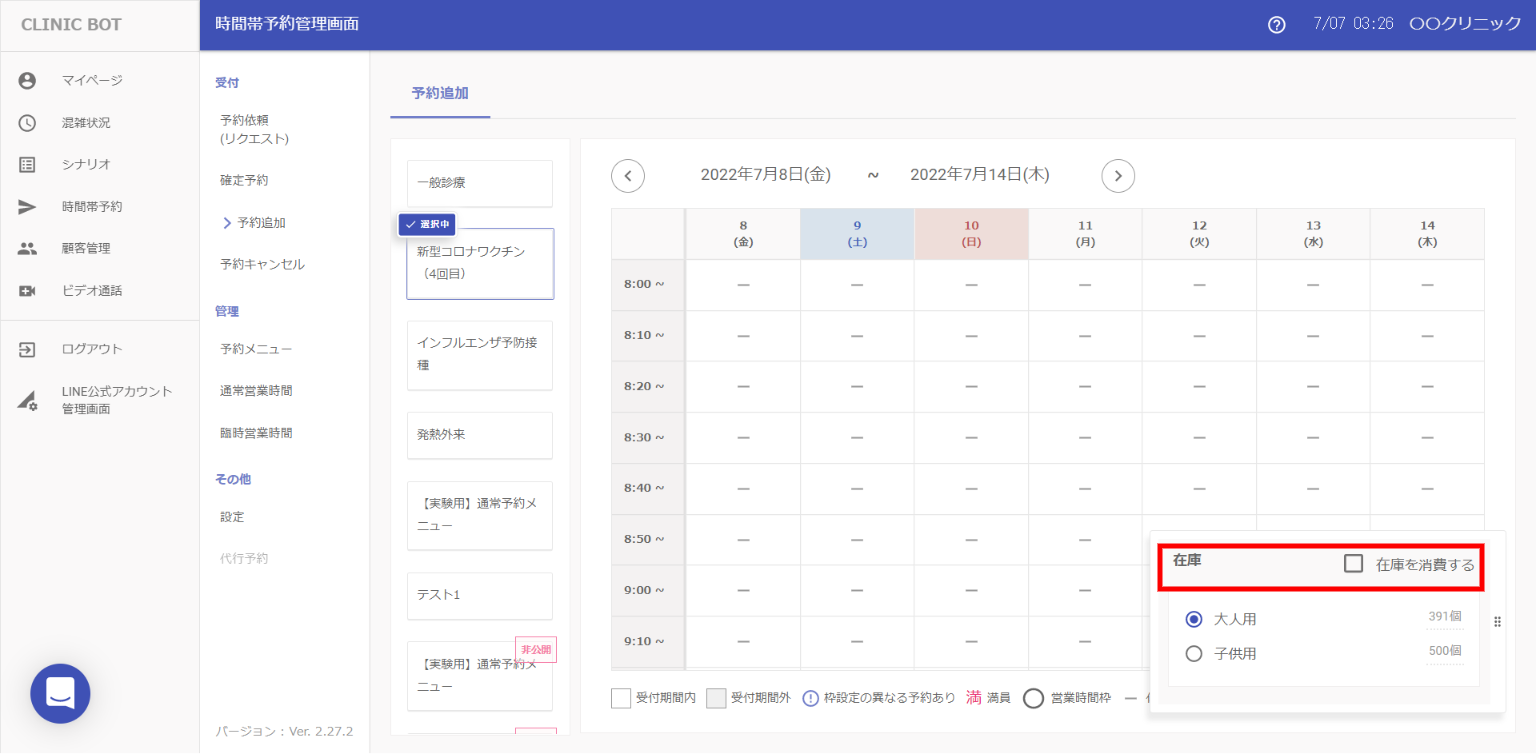Open the chat support bubble
Screen dimensions: 1536x754
(60, 693)
